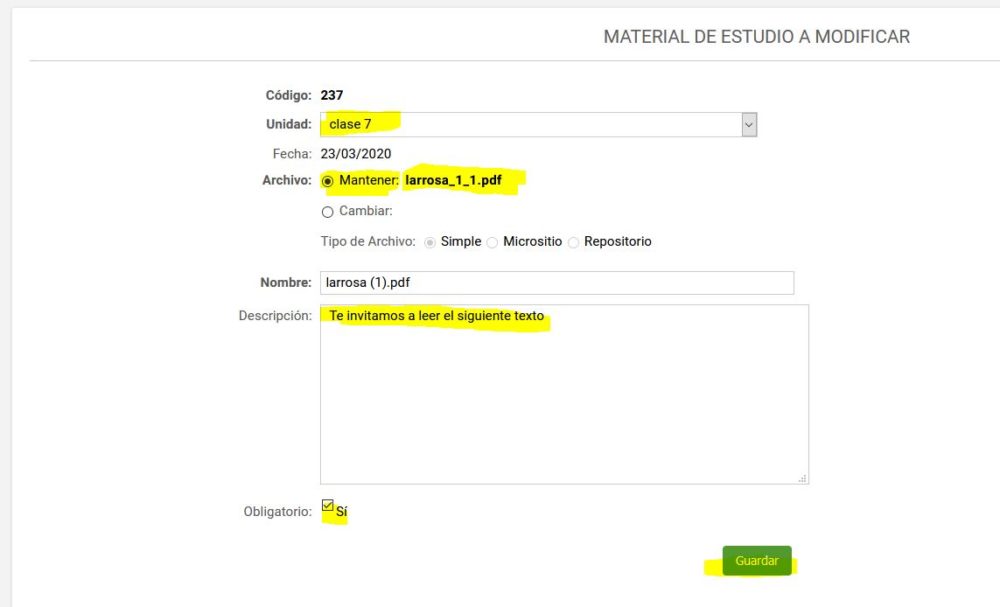Focus the Nombre text field
This screenshot has height=607, width=1000.
(x=556, y=283)
